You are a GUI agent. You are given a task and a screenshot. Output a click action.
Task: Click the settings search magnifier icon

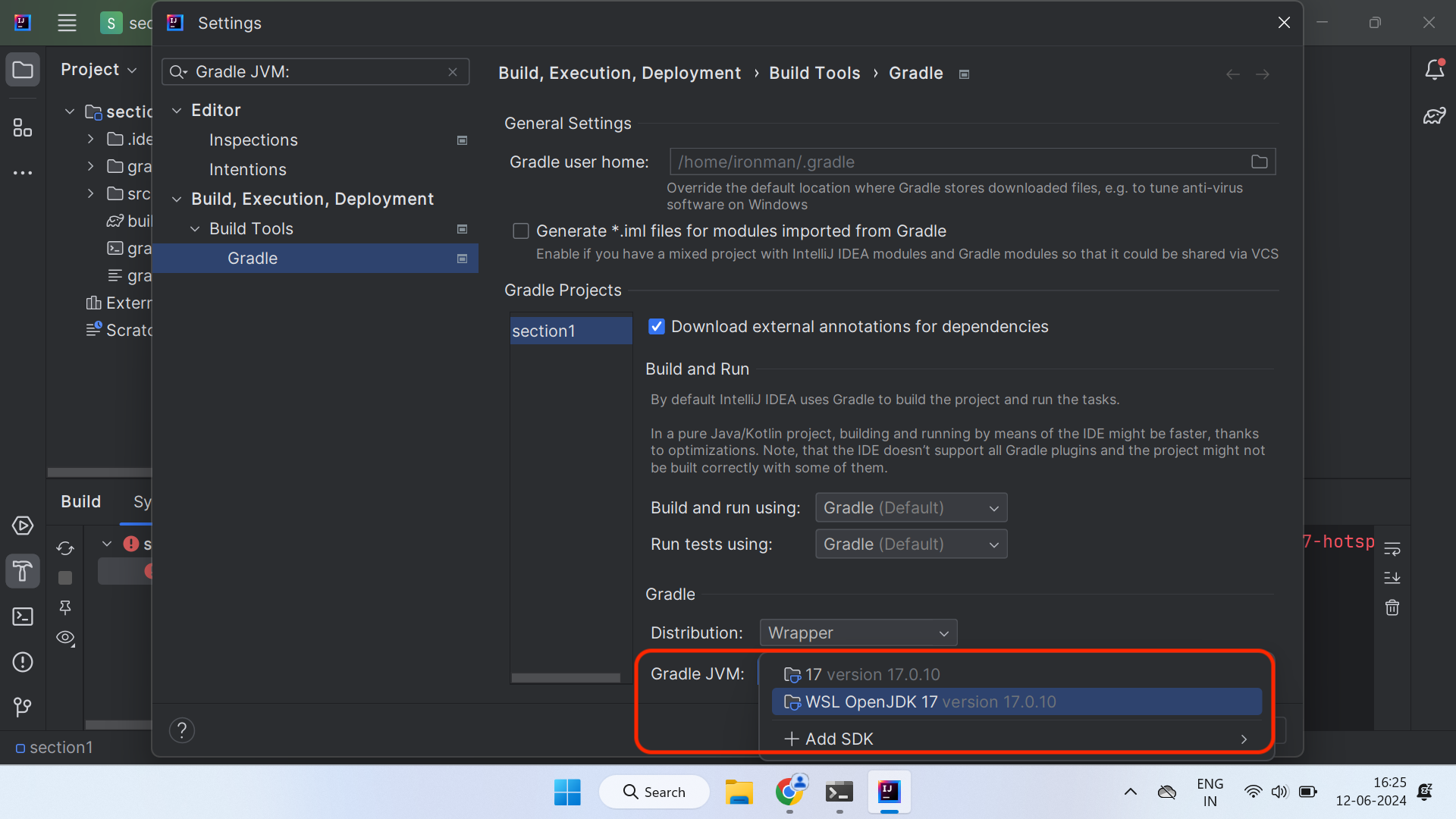coord(178,72)
